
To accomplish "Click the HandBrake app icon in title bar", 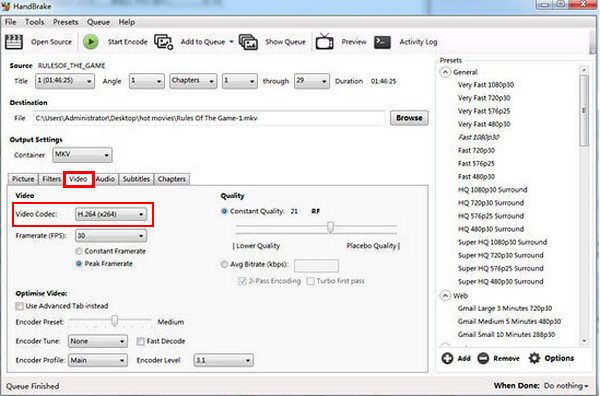I will coord(6,6).
